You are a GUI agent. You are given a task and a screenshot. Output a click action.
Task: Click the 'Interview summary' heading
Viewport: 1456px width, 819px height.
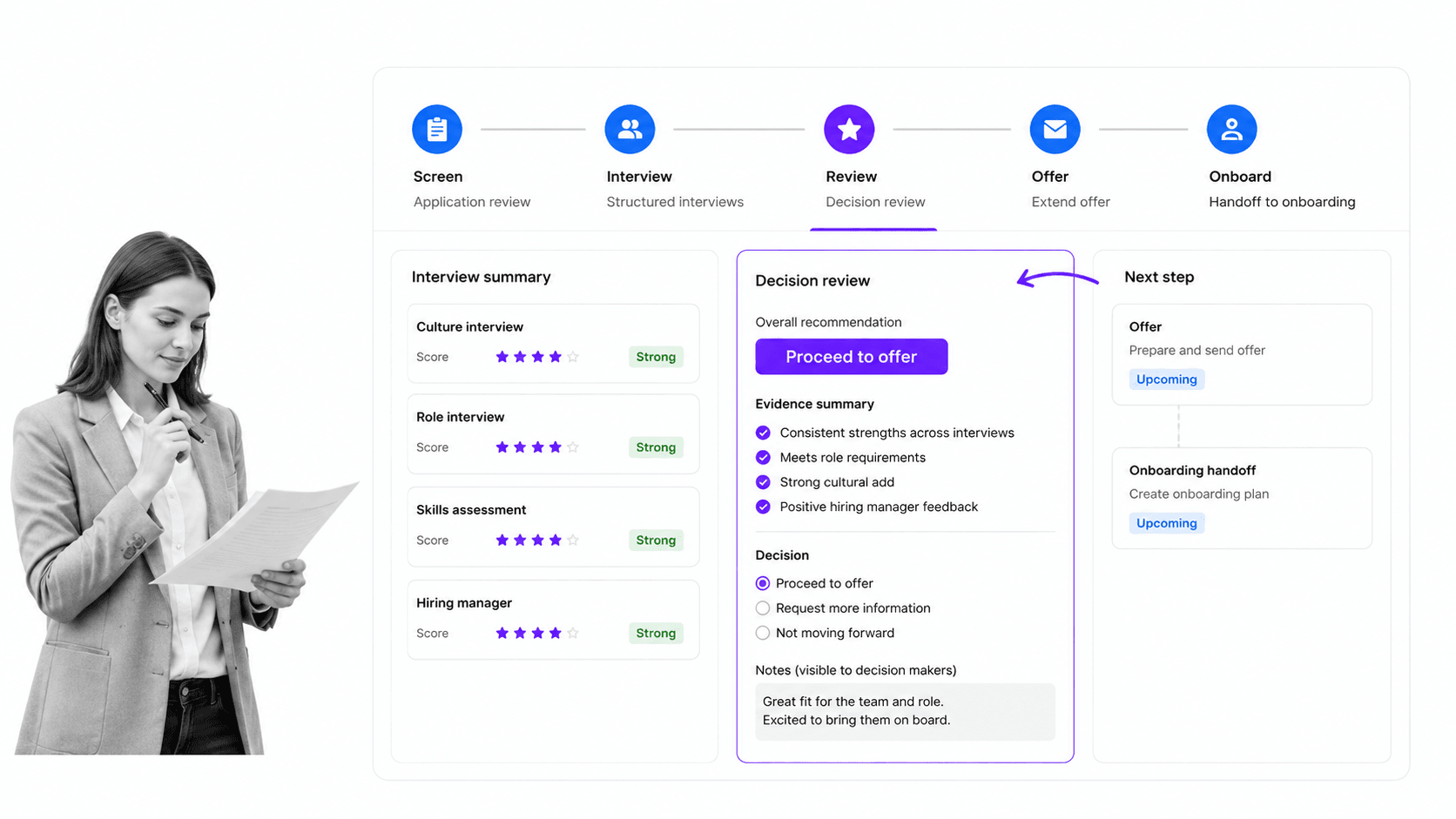point(481,277)
